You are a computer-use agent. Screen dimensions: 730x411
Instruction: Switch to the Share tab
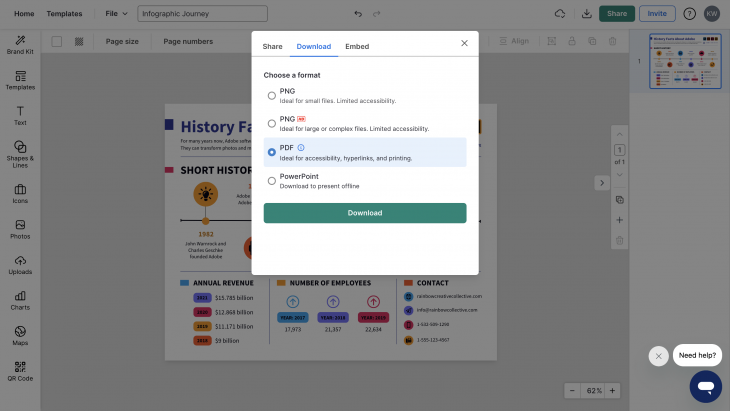(x=272, y=46)
